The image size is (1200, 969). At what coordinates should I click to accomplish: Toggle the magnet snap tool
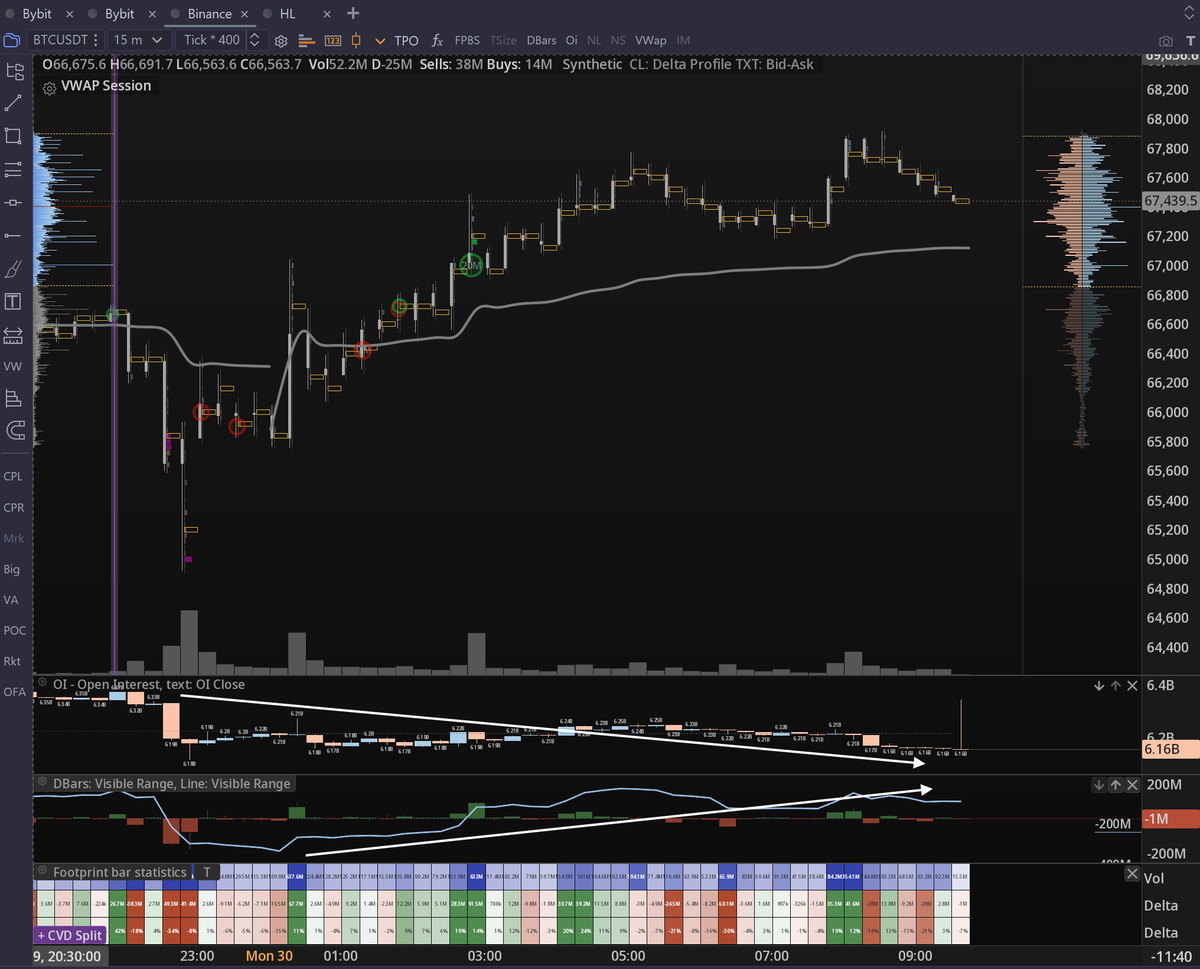coord(14,431)
